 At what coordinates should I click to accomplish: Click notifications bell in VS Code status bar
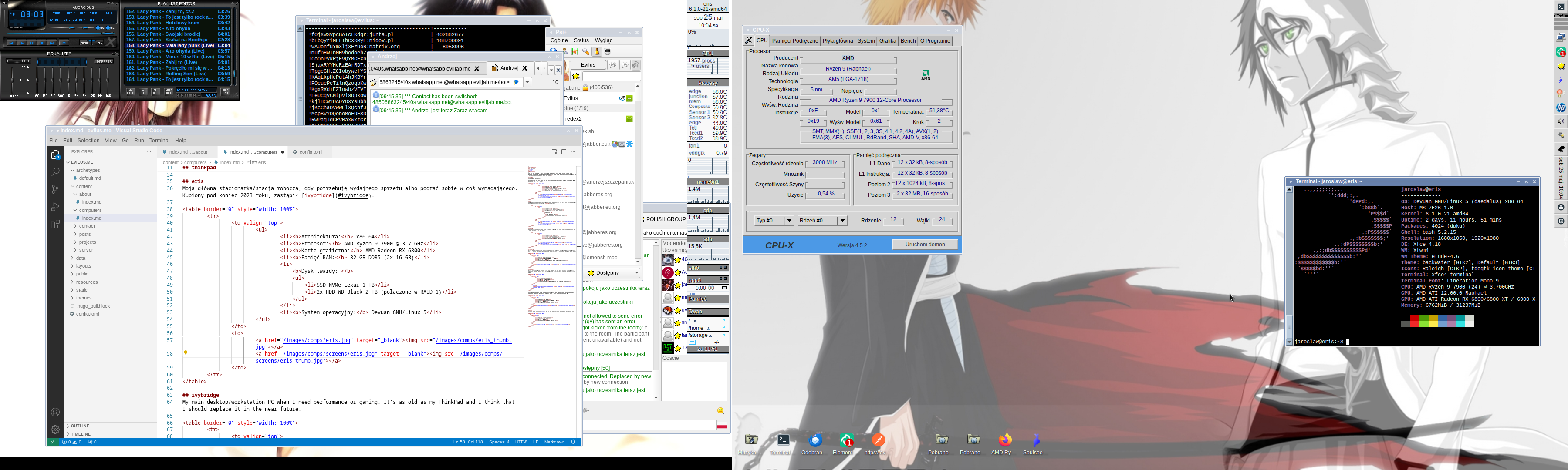click(573, 442)
